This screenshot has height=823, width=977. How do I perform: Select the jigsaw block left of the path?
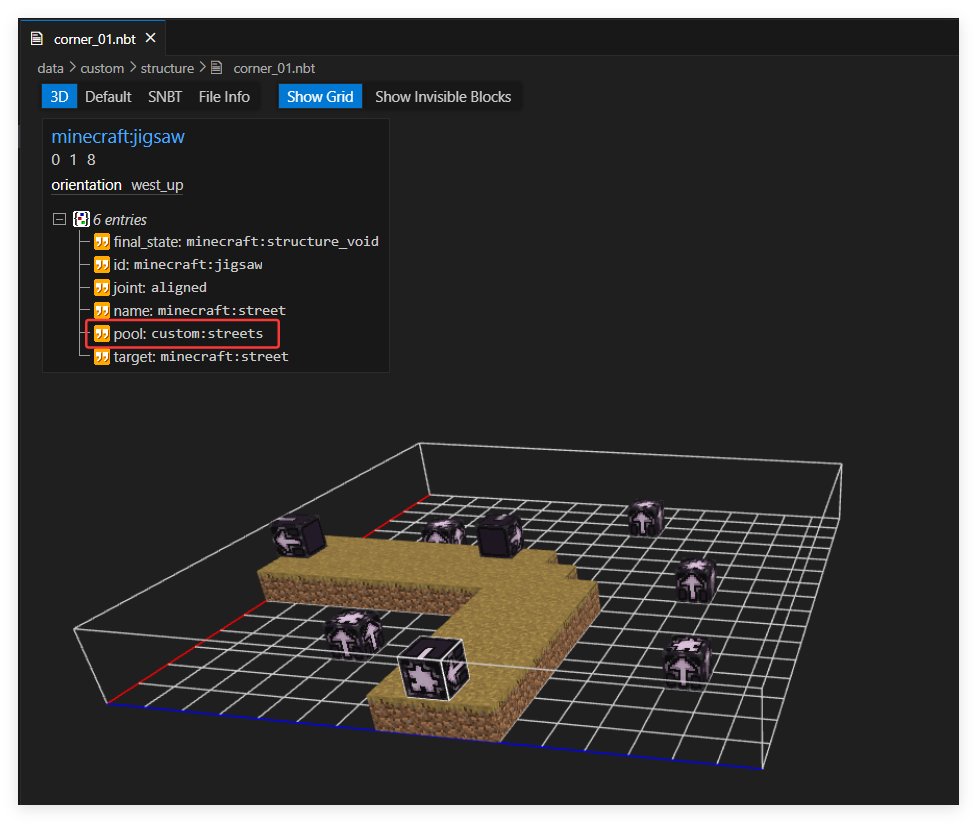click(354, 634)
